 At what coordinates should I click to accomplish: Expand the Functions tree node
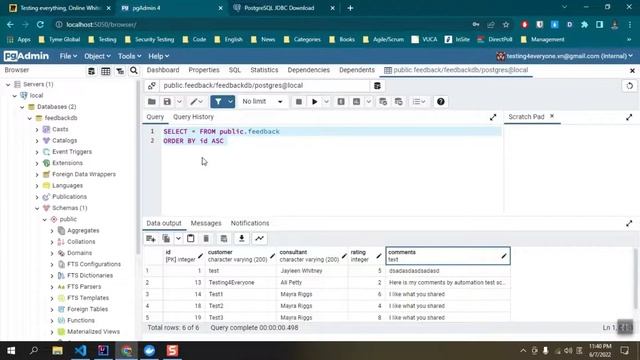pyautogui.click(x=52, y=321)
